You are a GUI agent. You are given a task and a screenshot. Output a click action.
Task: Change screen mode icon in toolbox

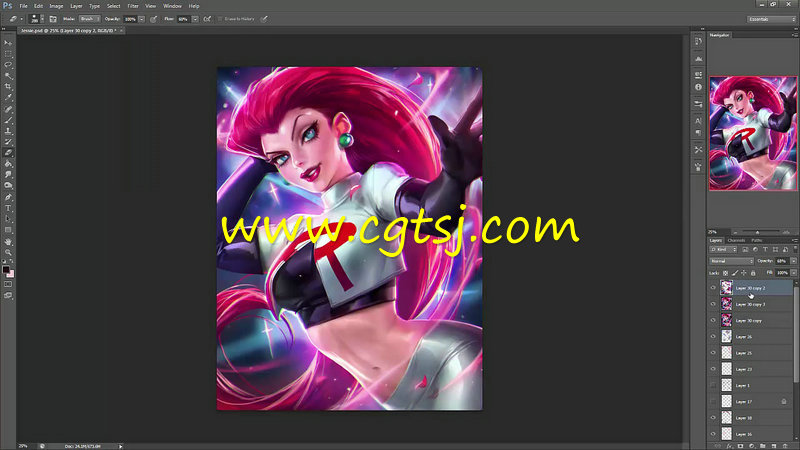8,295
